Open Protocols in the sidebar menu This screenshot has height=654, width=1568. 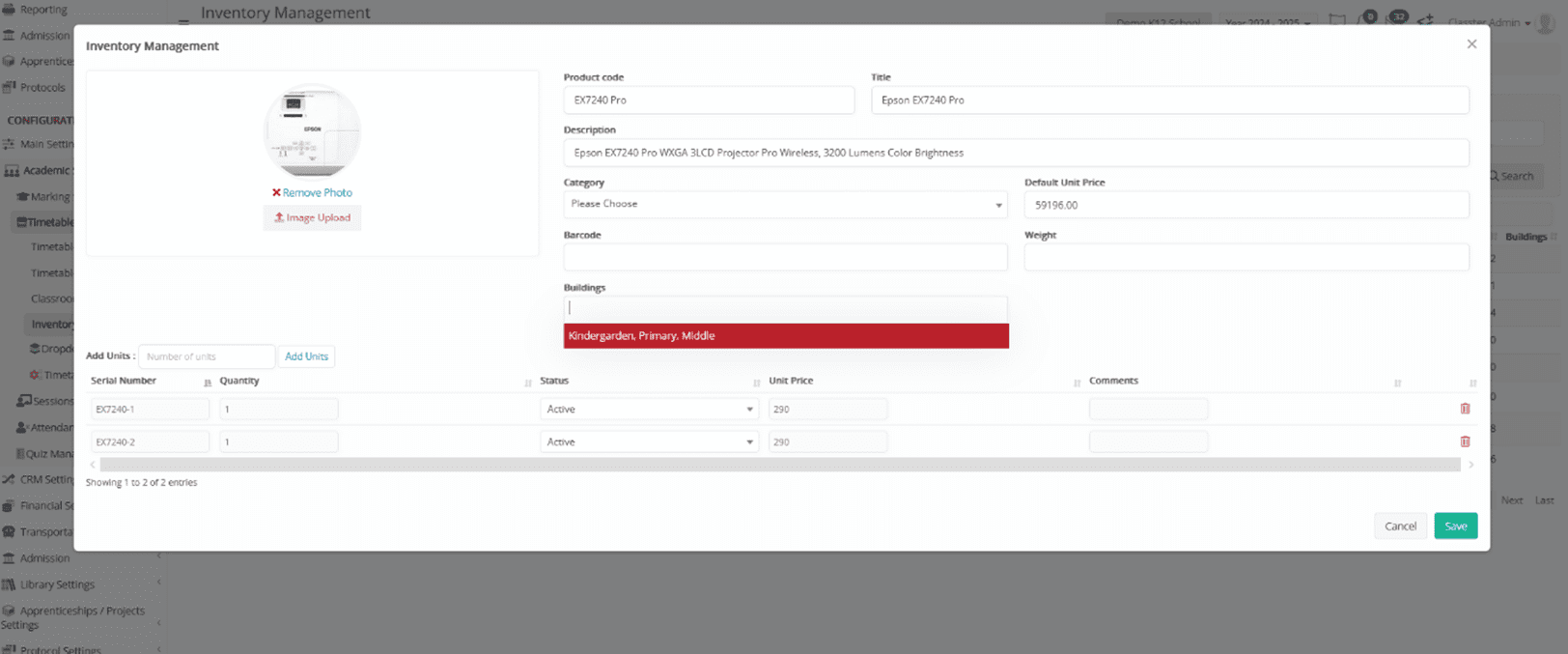pyautogui.click(x=42, y=87)
